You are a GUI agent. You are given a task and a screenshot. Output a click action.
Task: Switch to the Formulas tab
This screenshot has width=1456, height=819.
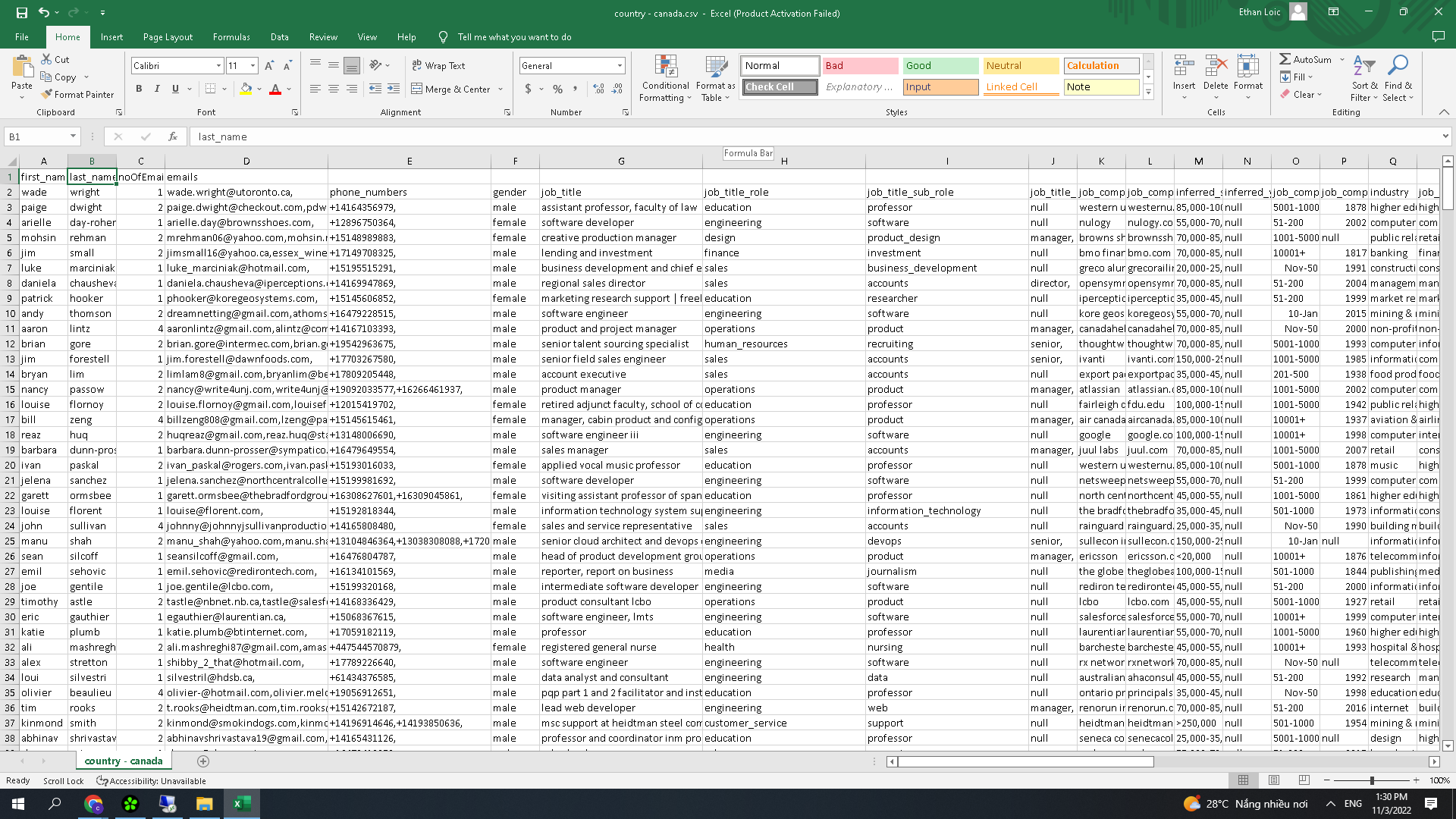click(x=231, y=36)
